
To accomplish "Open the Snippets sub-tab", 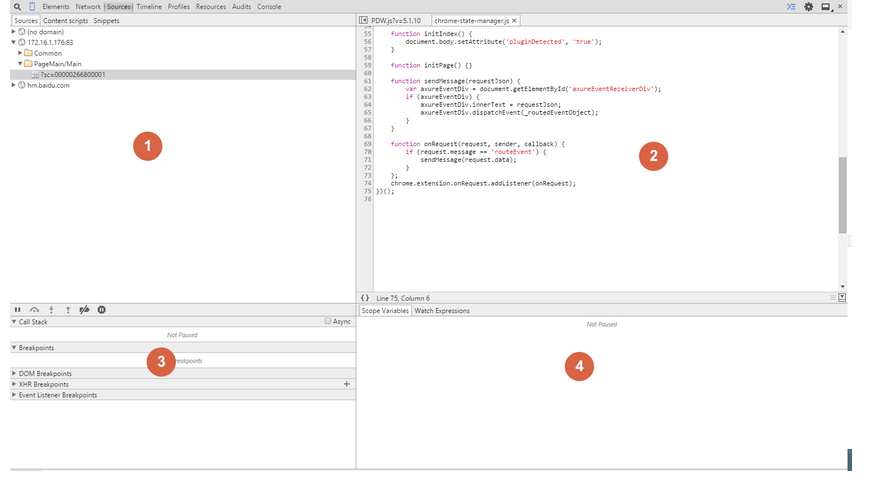I will 106,21.
